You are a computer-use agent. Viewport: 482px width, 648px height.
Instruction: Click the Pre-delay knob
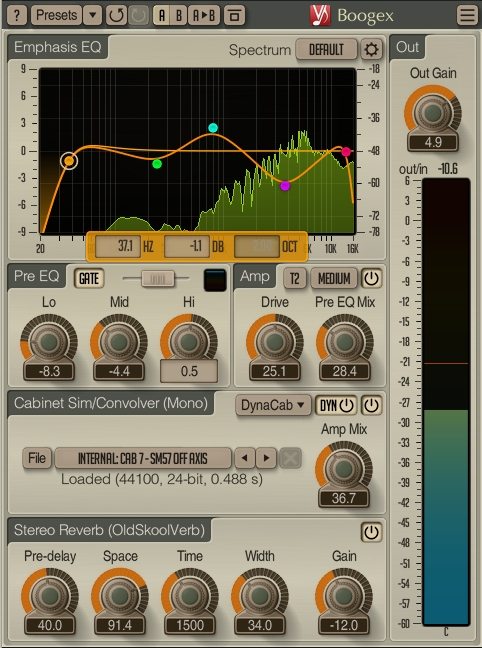point(50,596)
